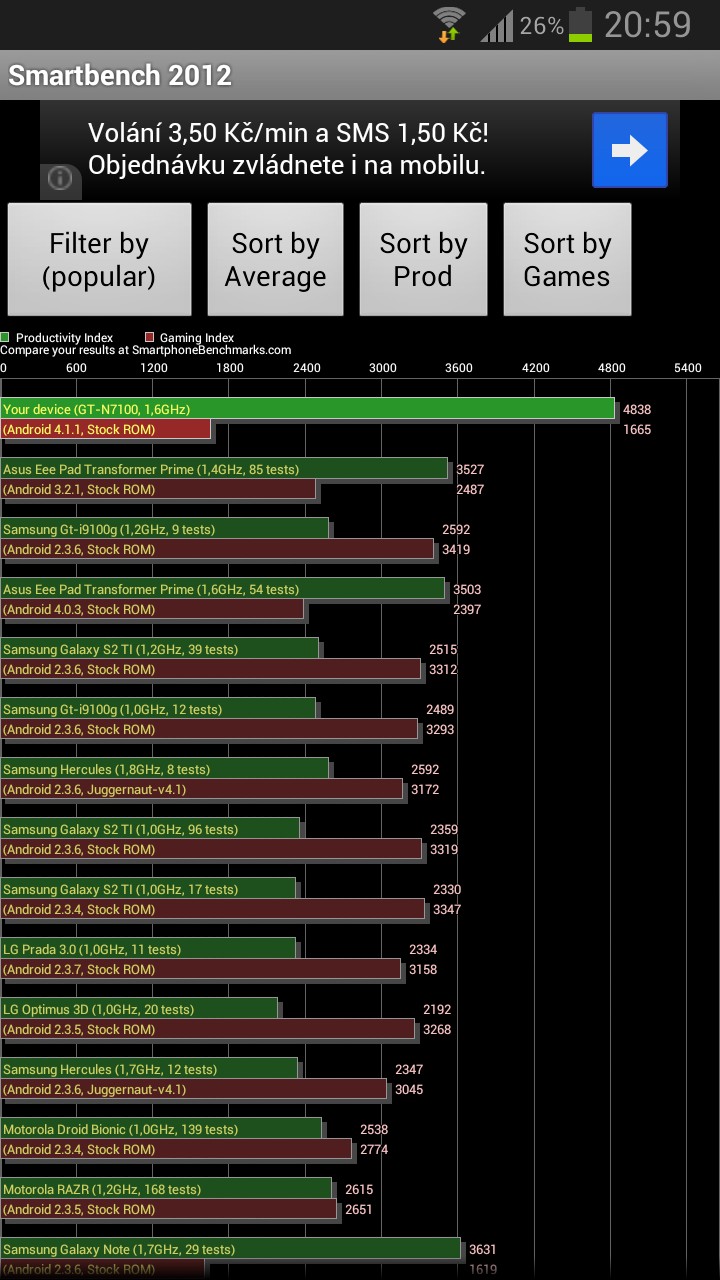The height and width of the screenshot is (1280, 720).
Task: Select 'Samsung Hercules (1,7GHz, 12 tests)' bar
Action: (x=149, y=1069)
